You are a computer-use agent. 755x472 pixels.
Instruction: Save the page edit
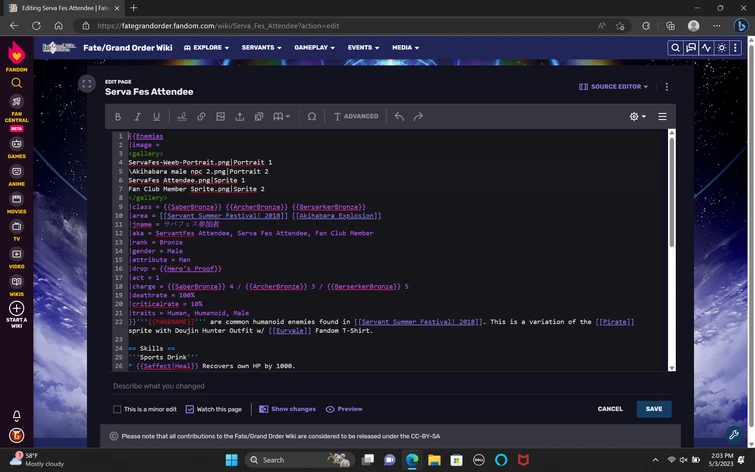click(x=654, y=409)
